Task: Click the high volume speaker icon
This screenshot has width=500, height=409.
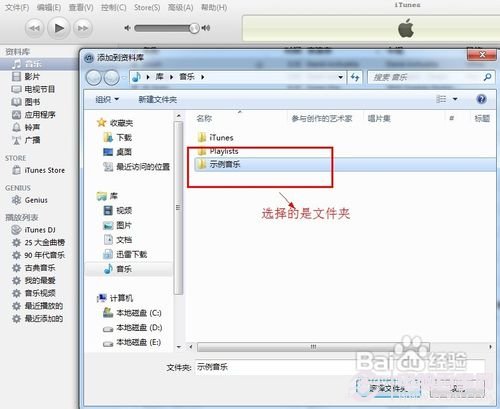Action: point(206,28)
